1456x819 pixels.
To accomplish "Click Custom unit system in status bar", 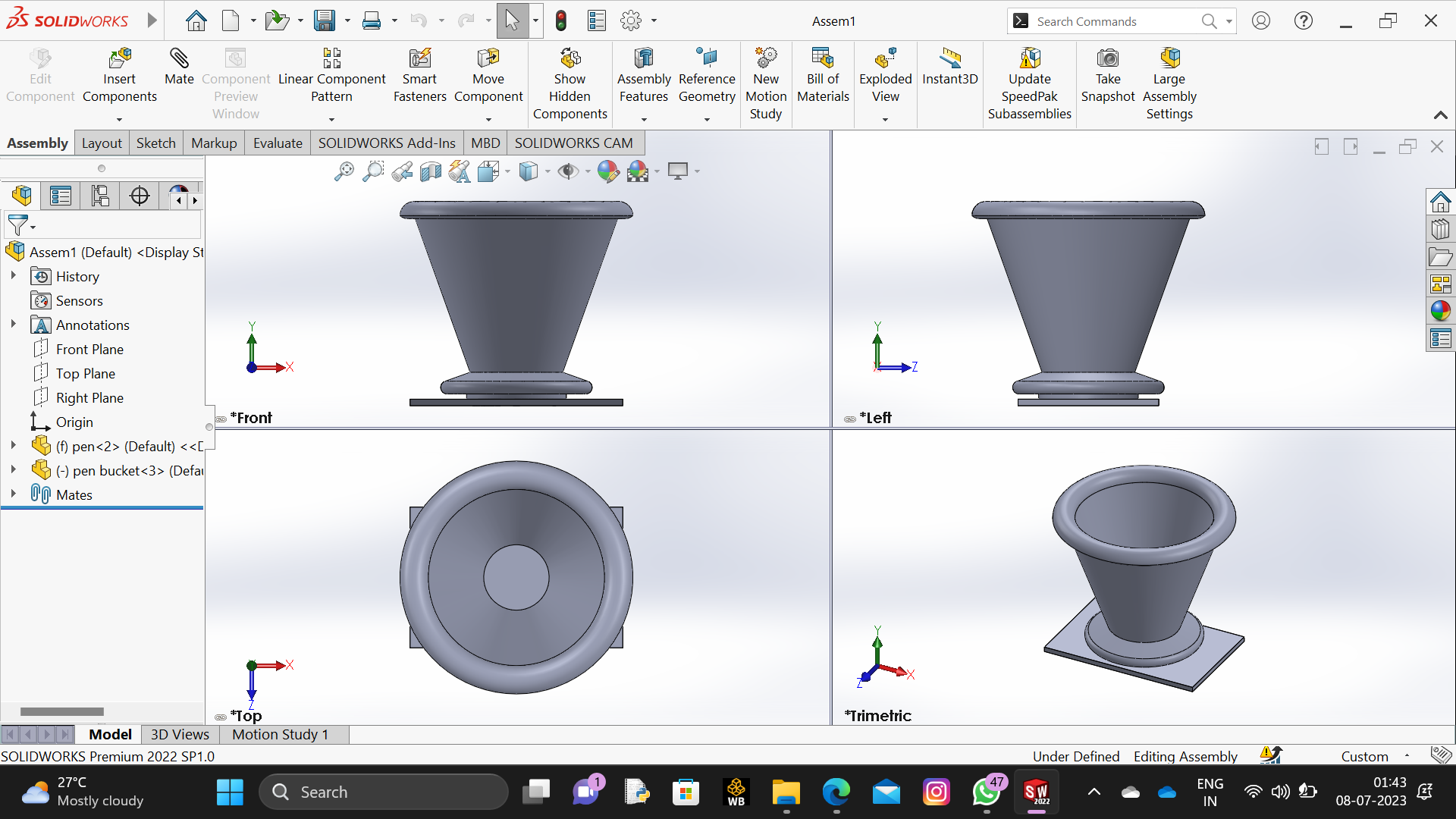I will [1364, 756].
